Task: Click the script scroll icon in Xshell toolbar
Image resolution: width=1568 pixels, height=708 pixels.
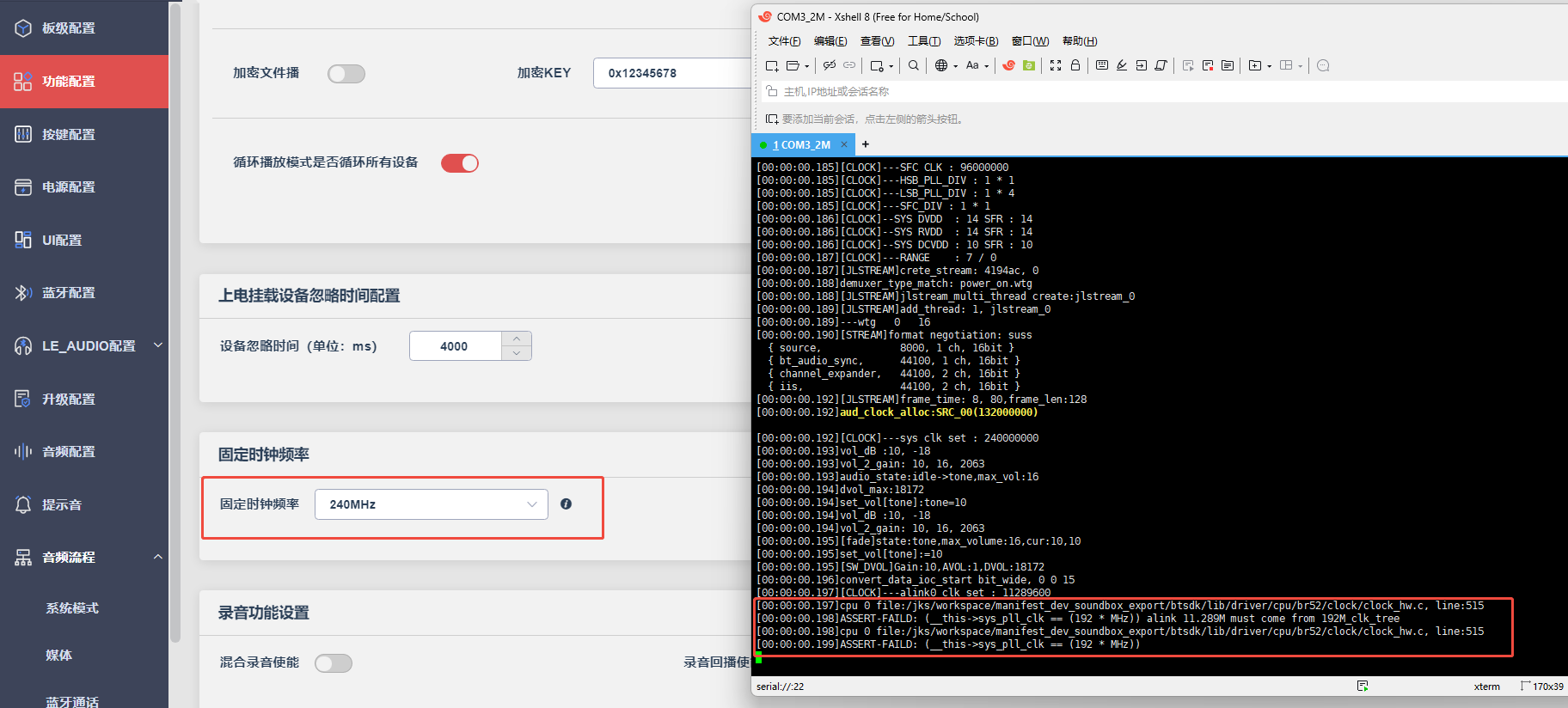Action: coord(1161,65)
